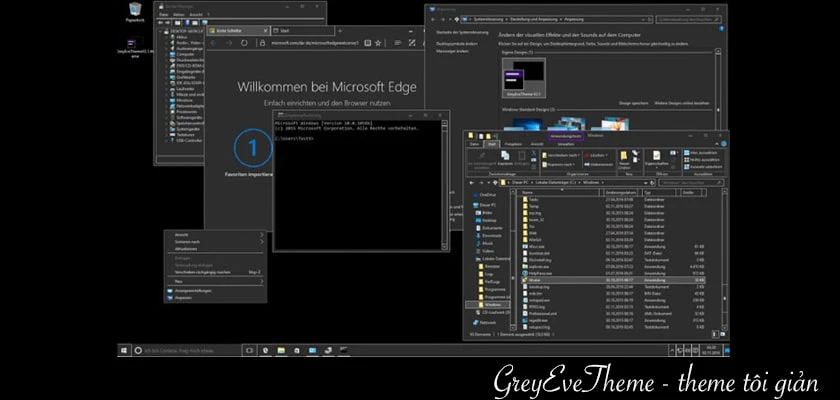This screenshot has height=400, width=840.
Task: Open 'Verschieben nach' dropdown in Explorer
Action: [x=561, y=155]
